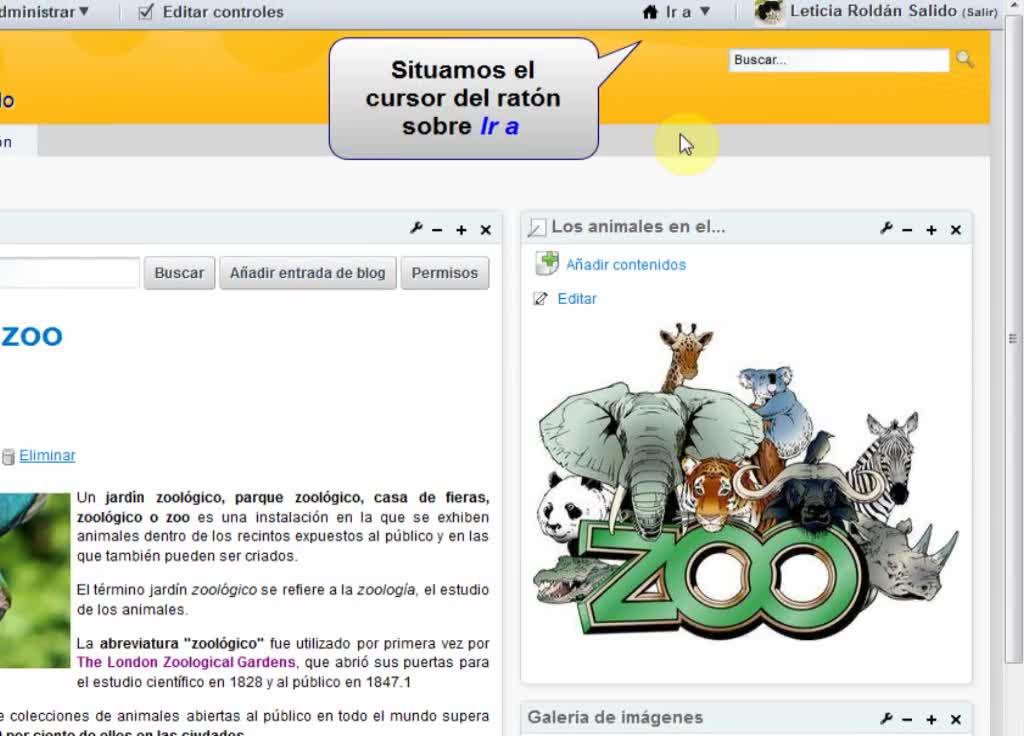Open The London Zoological Gardens link
Screen dimensions: 1024x736
(x=186, y=662)
